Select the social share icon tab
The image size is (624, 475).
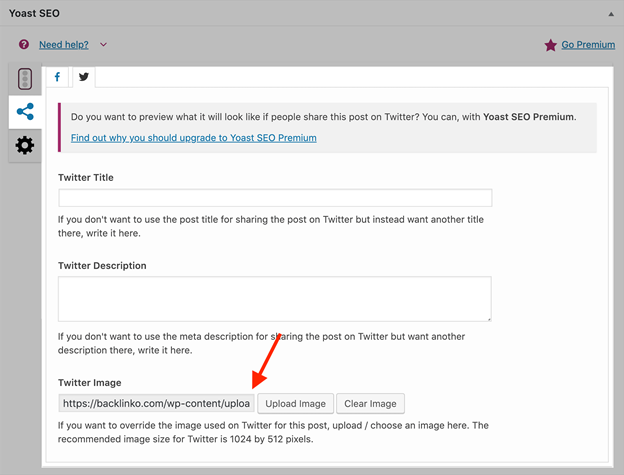coord(25,112)
